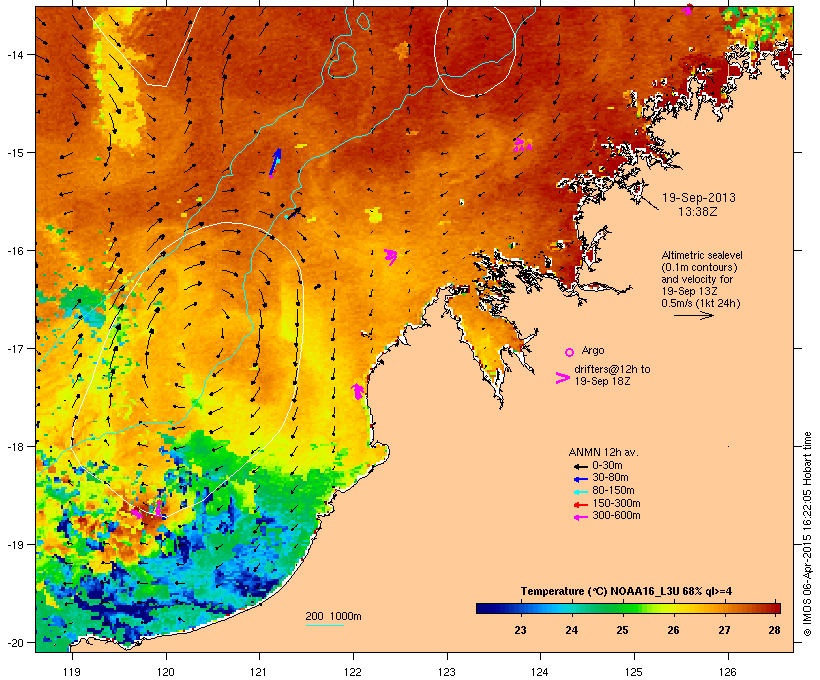The height and width of the screenshot is (680, 820).
Task: Click the longitude axis label '125'
Action: coord(634,672)
